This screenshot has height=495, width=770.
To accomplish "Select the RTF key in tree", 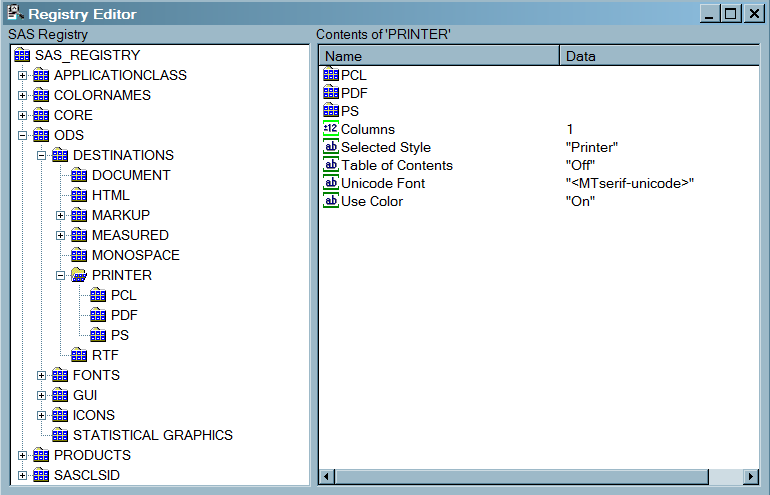I will tap(105, 355).
